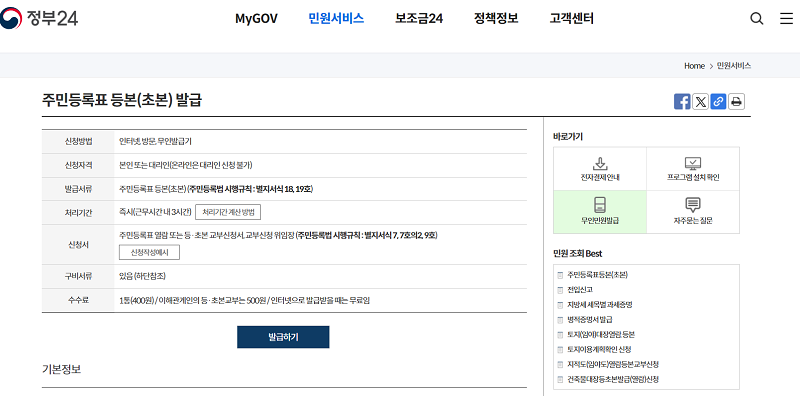Open 토지이용계획확인 신청 link
The height and width of the screenshot is (396, 800).
coord(599,349)
